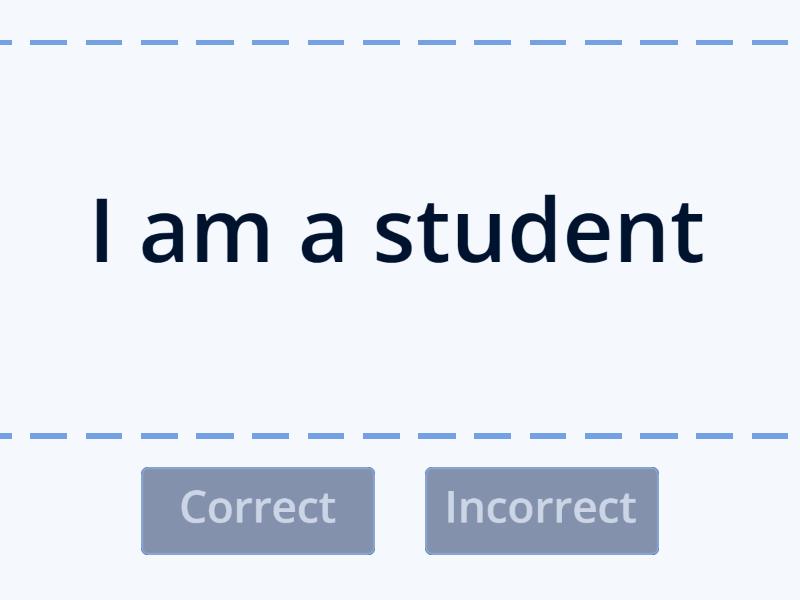Click the label text inside Incorrect button
The width and height of the screenshot is (800, 600).
541,508
